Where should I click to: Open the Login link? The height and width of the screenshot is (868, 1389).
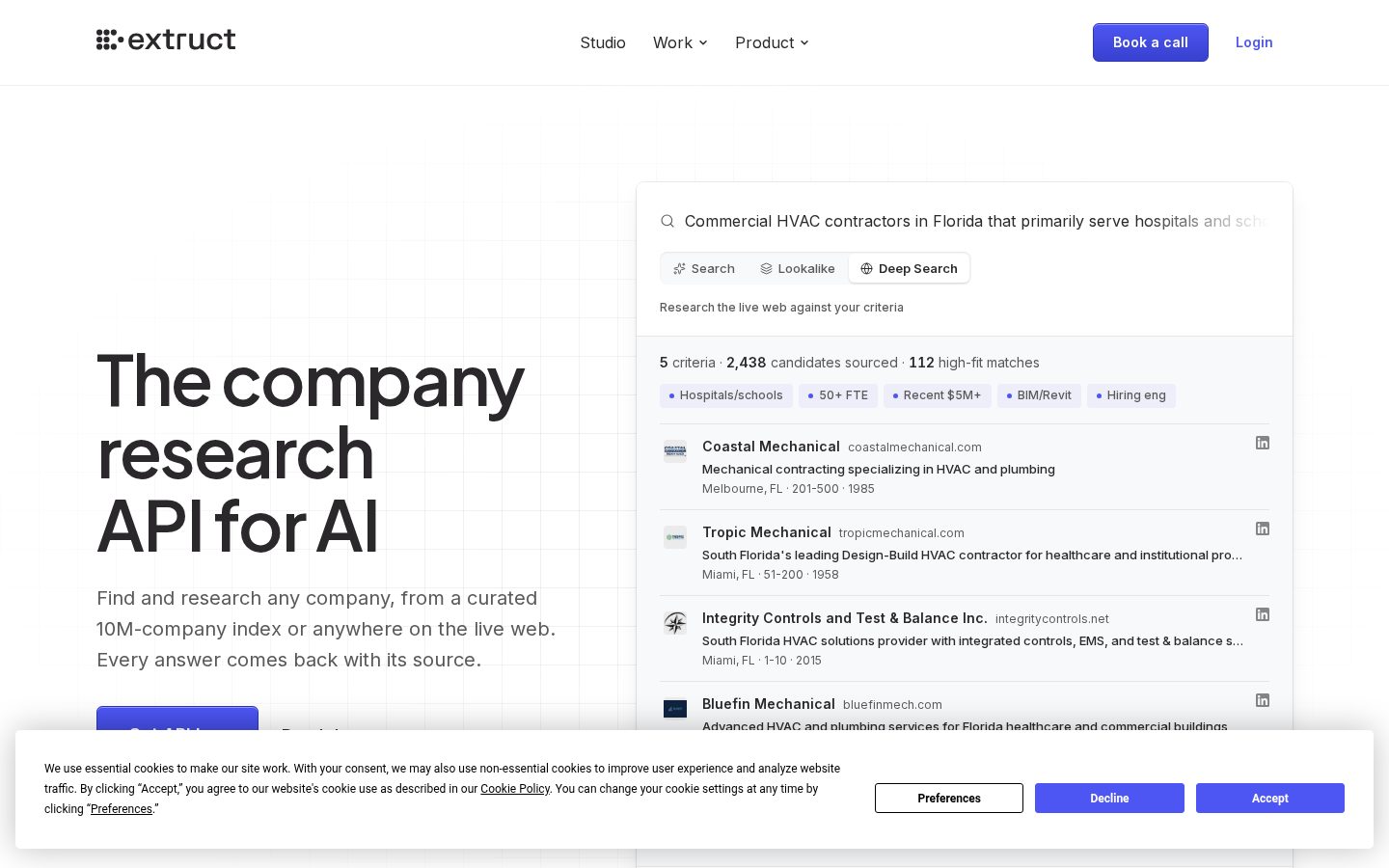1254,42
